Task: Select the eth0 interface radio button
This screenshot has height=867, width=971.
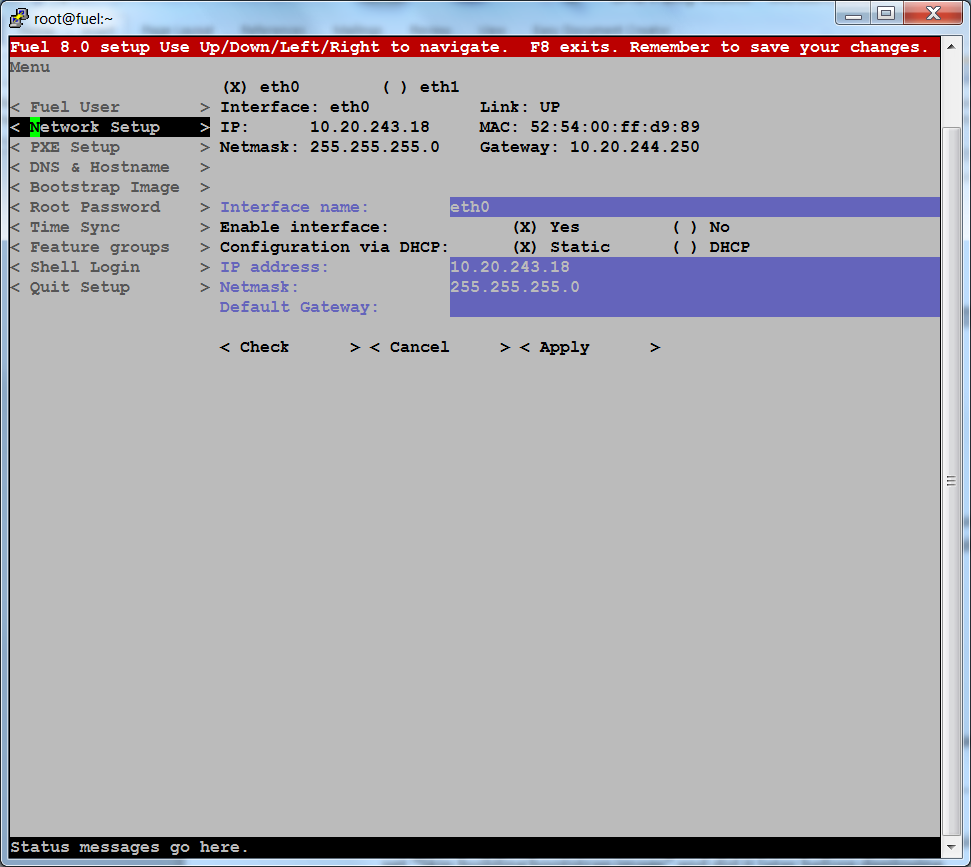Action: point(261,87)
